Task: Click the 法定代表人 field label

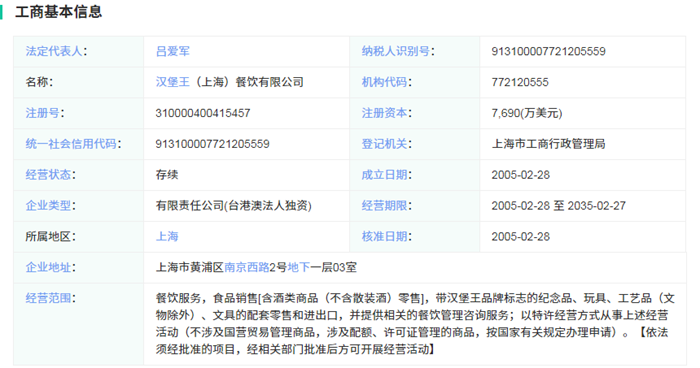Action: click(54, 51)
